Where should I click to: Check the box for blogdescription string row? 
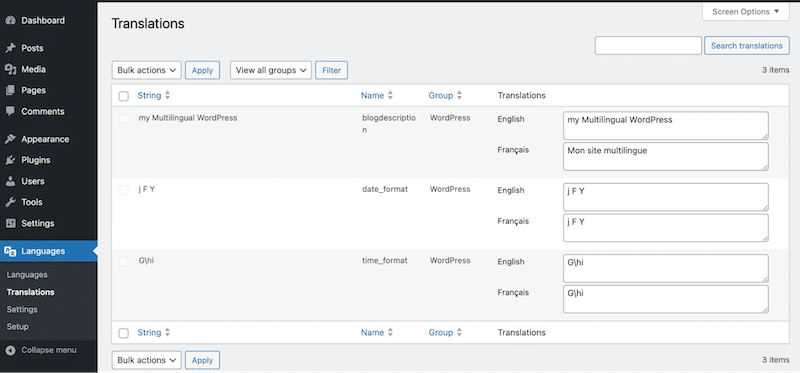point(123,119)
